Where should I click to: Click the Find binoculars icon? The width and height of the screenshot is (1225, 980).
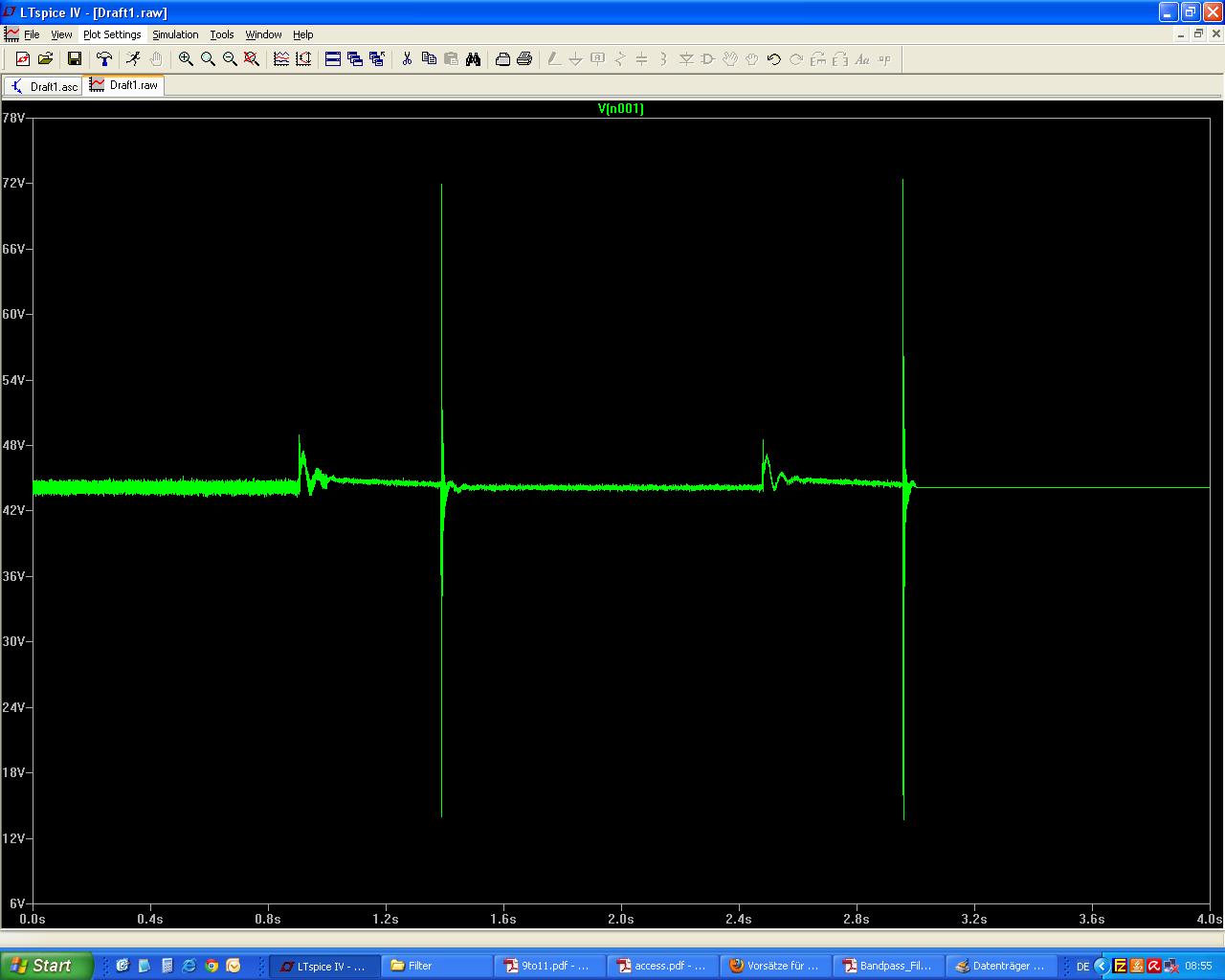coord(473,59)
